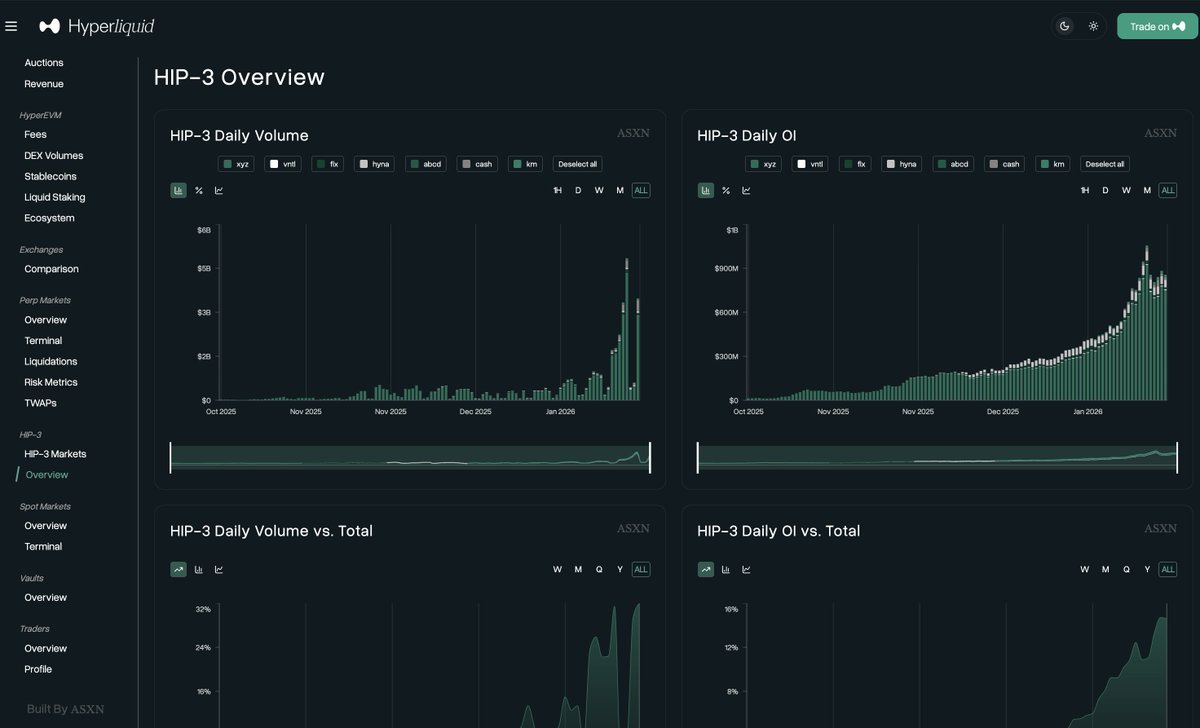The height and width of the screenshot is (728, 1200).
Task: Select area chart icon in Volume vs. Total
Action: 178,569
